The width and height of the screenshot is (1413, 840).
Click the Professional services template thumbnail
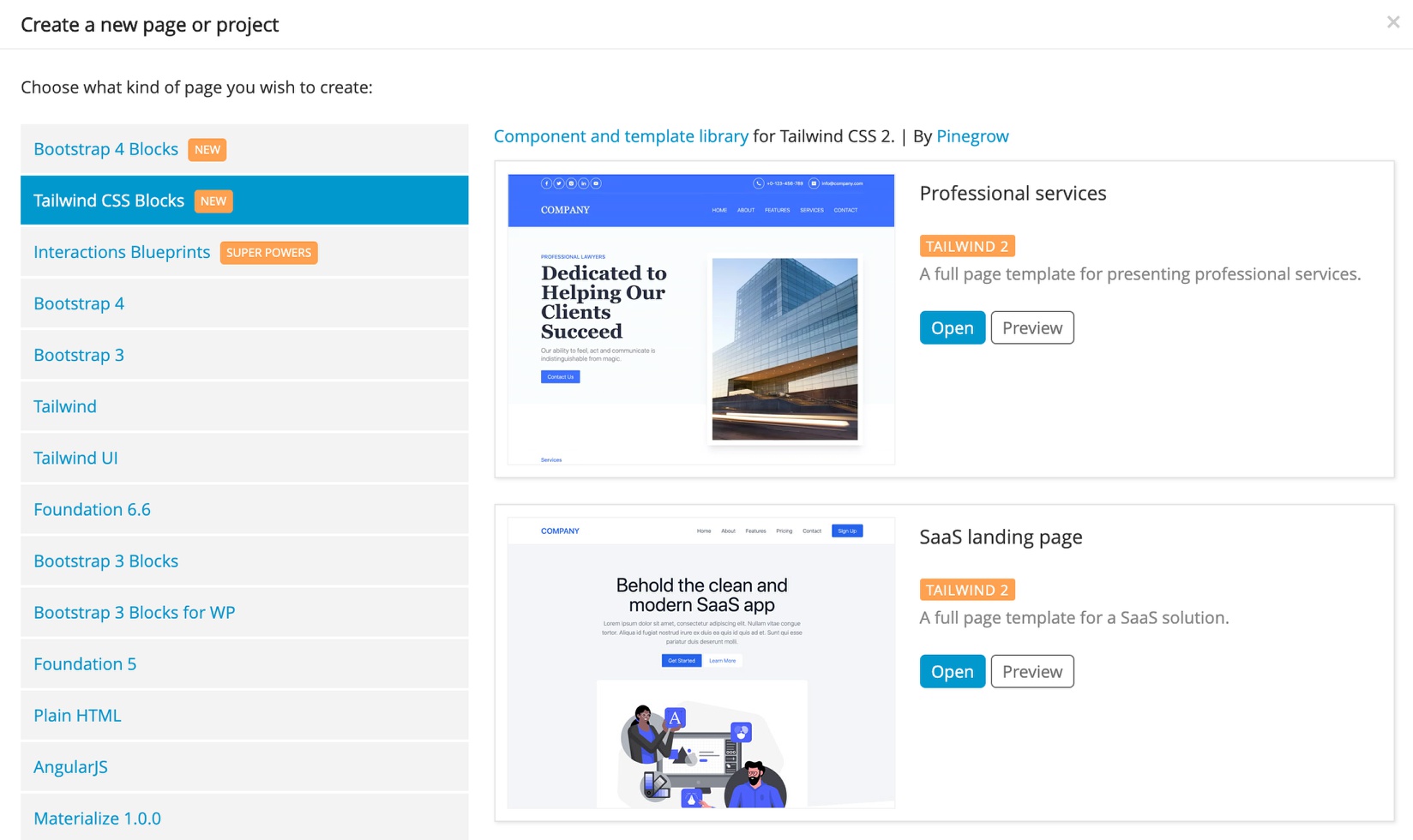click(x=701, y=320)
